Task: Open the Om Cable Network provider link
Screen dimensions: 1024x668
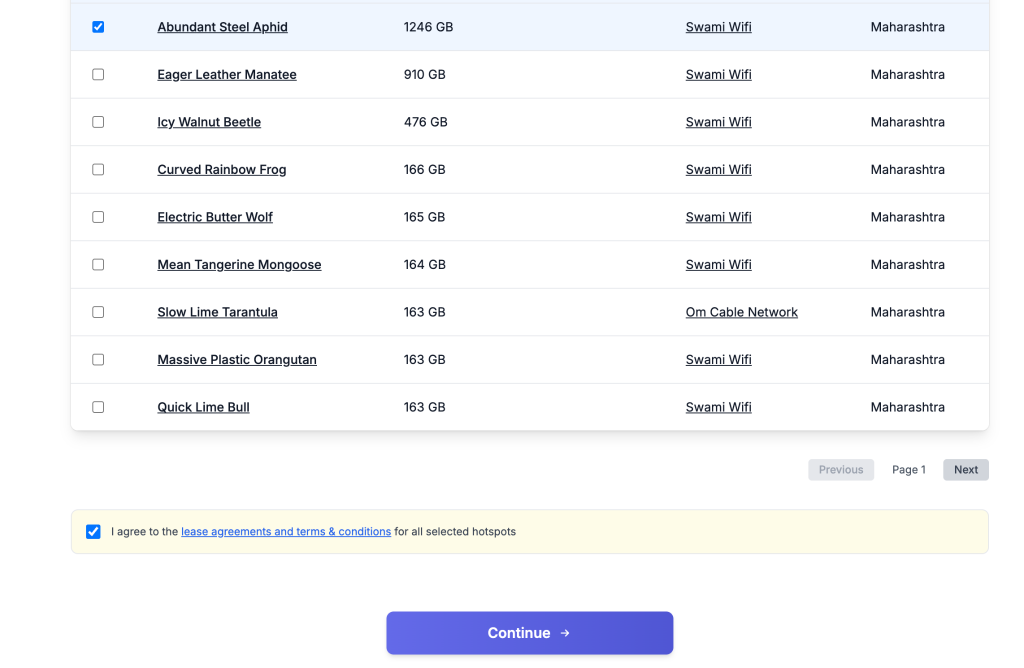Action: tap(741, 312)
